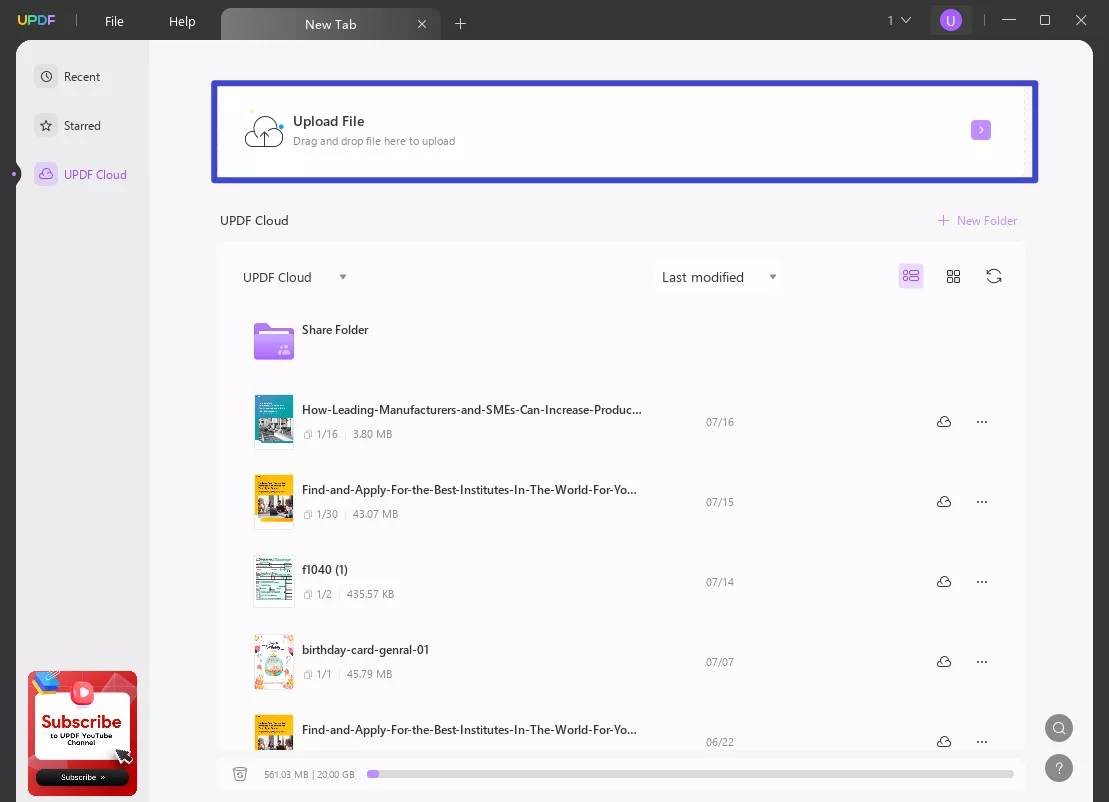Image resolution: width=1109 pixels, height=802 pixels.
Task: Select the New Tab tab
Action: pos(330,24)
